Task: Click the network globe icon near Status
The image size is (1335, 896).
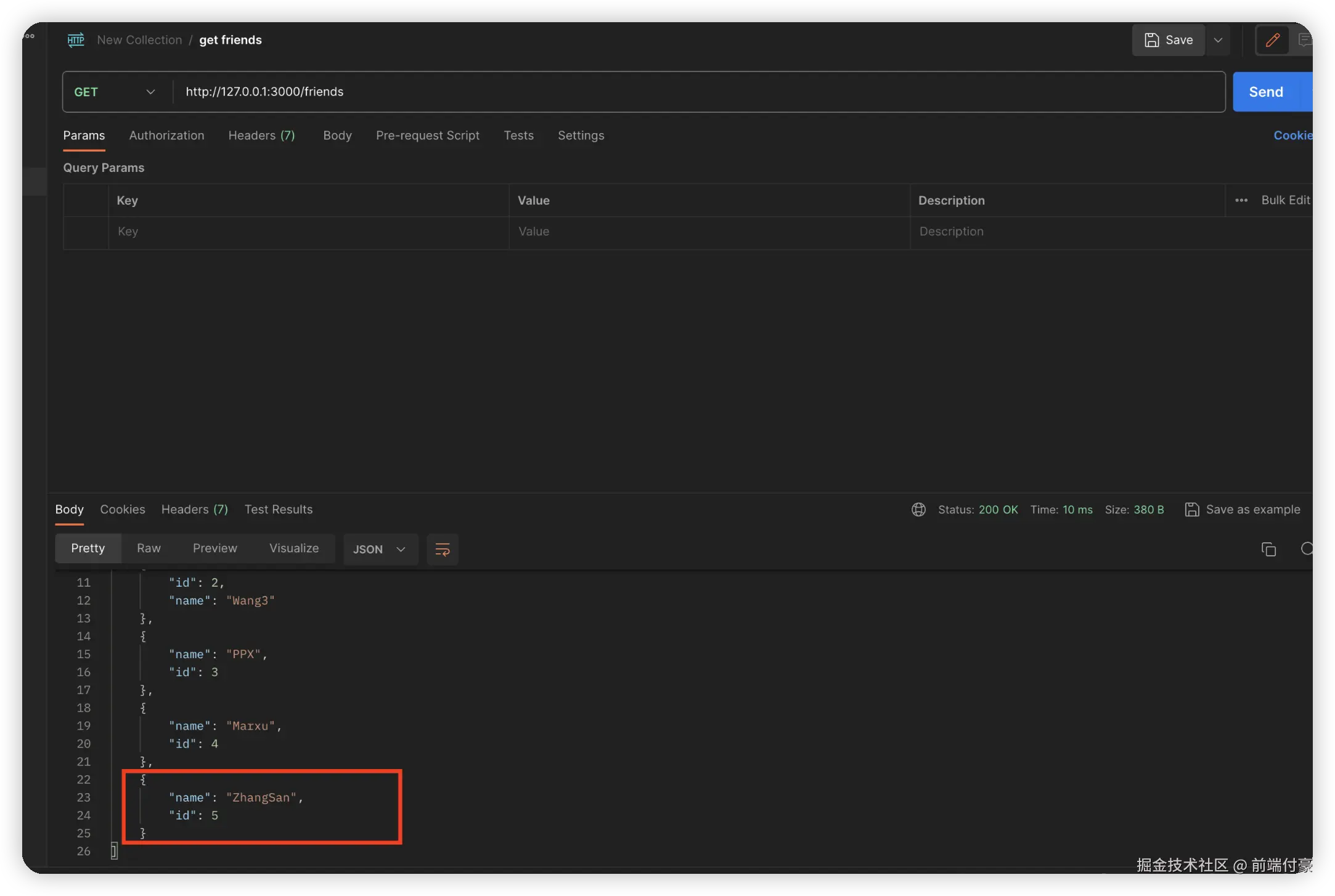Action: point(918,510)
